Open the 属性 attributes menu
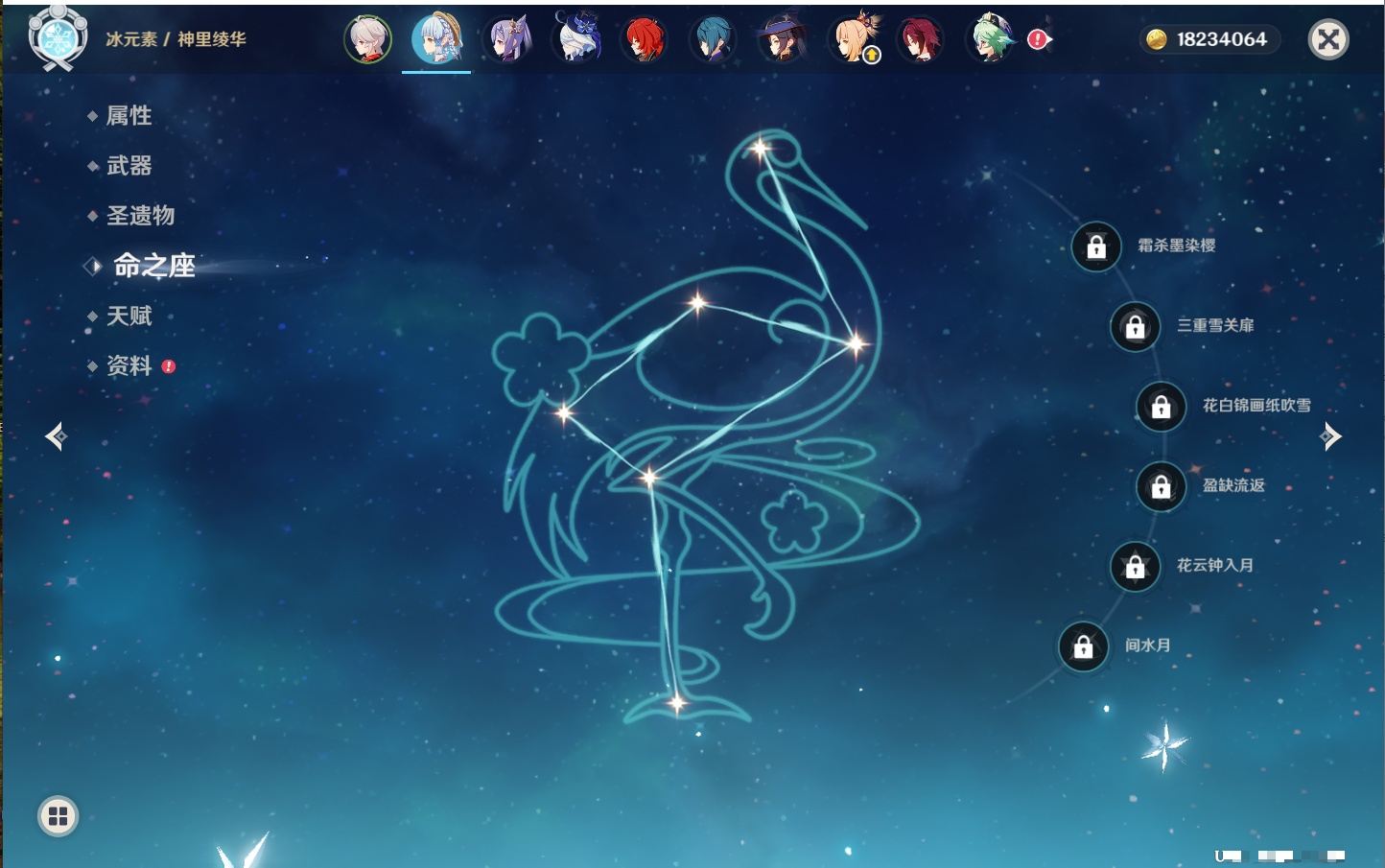The width and height of the screenshot is (1385, 868). click(129, 116)
